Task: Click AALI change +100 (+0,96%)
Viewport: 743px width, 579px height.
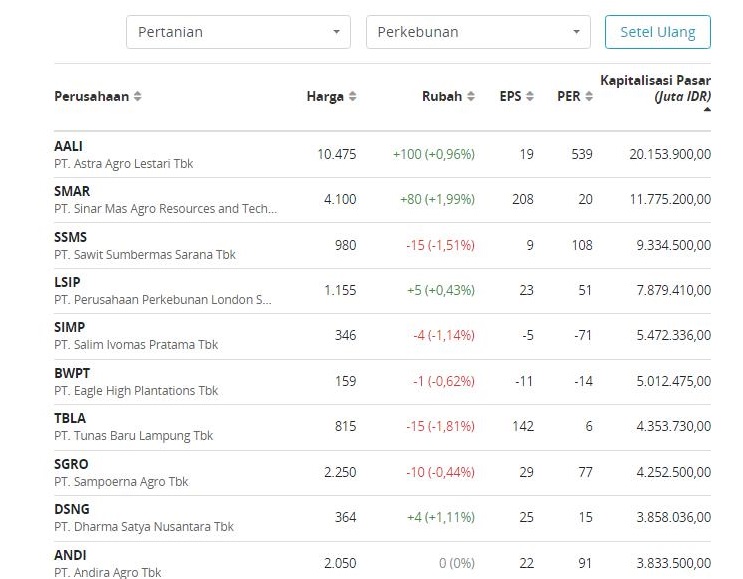Action: coord(434,154)
